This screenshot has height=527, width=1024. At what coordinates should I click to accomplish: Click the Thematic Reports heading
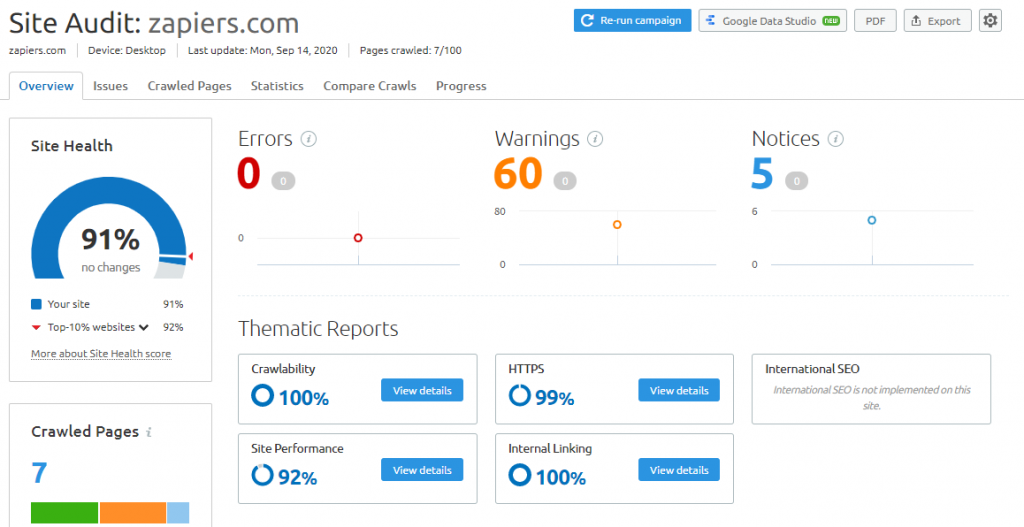point(318,328)
